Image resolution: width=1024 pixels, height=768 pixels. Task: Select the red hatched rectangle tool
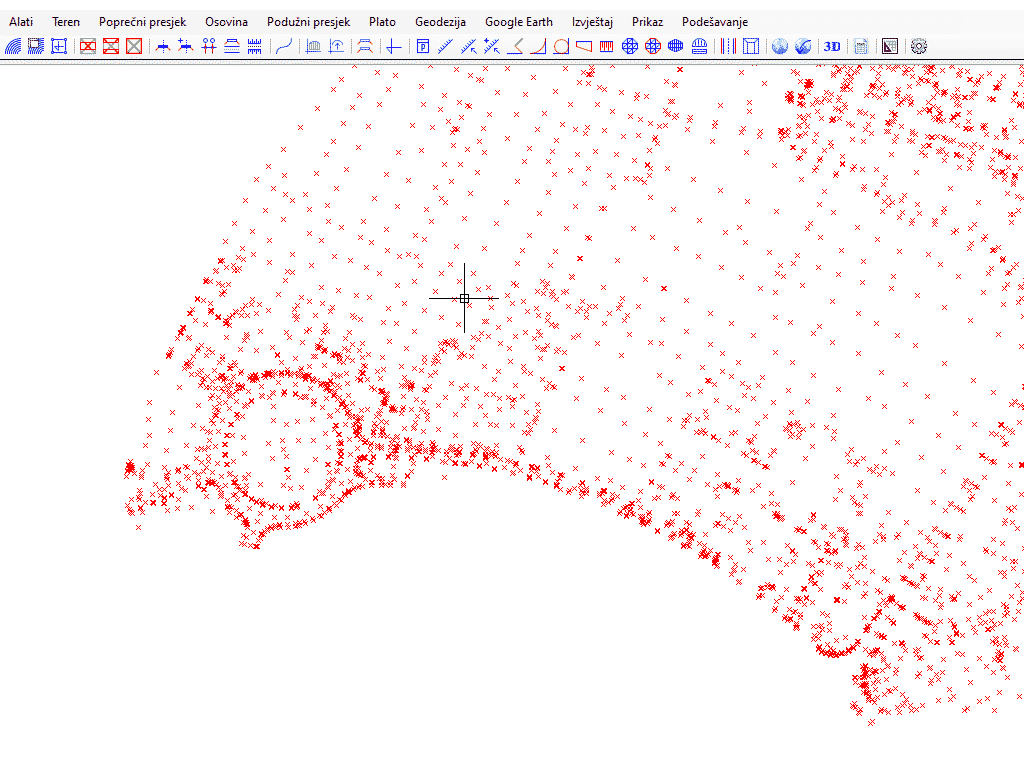[607, 46]
